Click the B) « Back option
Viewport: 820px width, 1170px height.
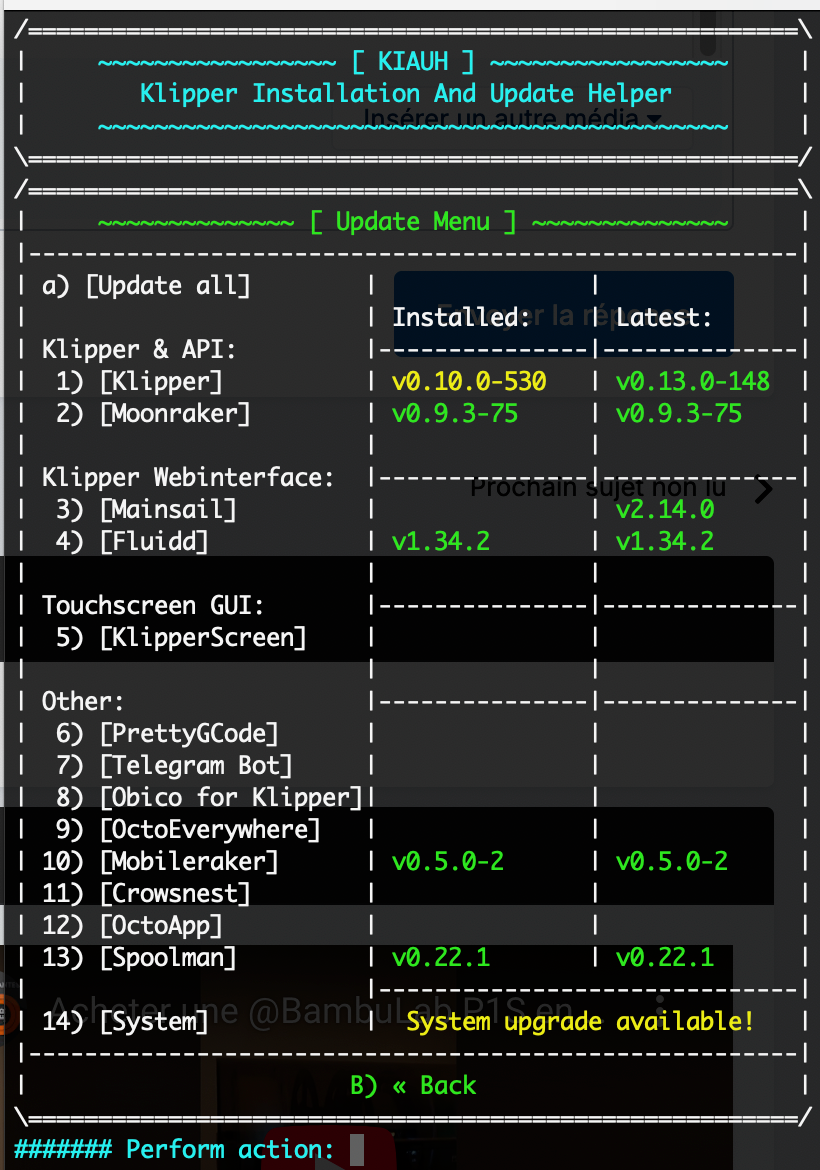413,1085
